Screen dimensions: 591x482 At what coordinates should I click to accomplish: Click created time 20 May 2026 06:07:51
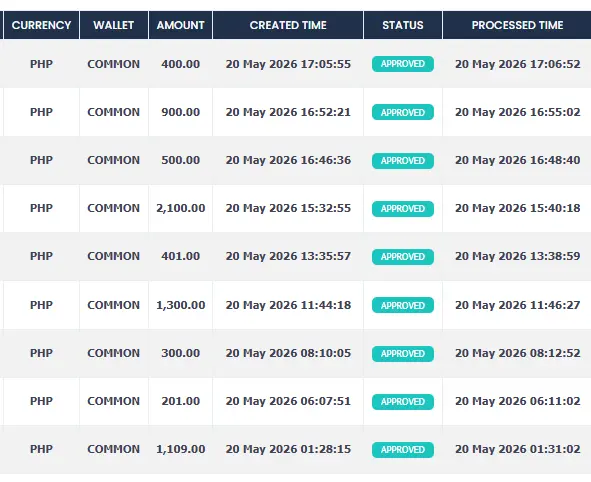[x=288, y=401]
